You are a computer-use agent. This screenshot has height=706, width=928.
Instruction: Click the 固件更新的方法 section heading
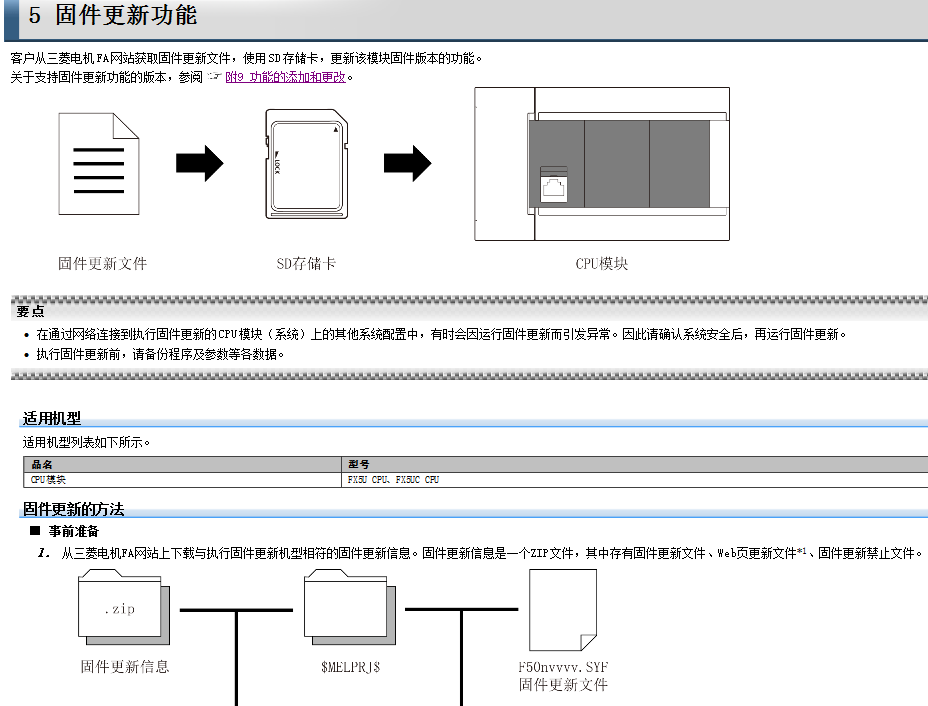(x=74, y=509)
